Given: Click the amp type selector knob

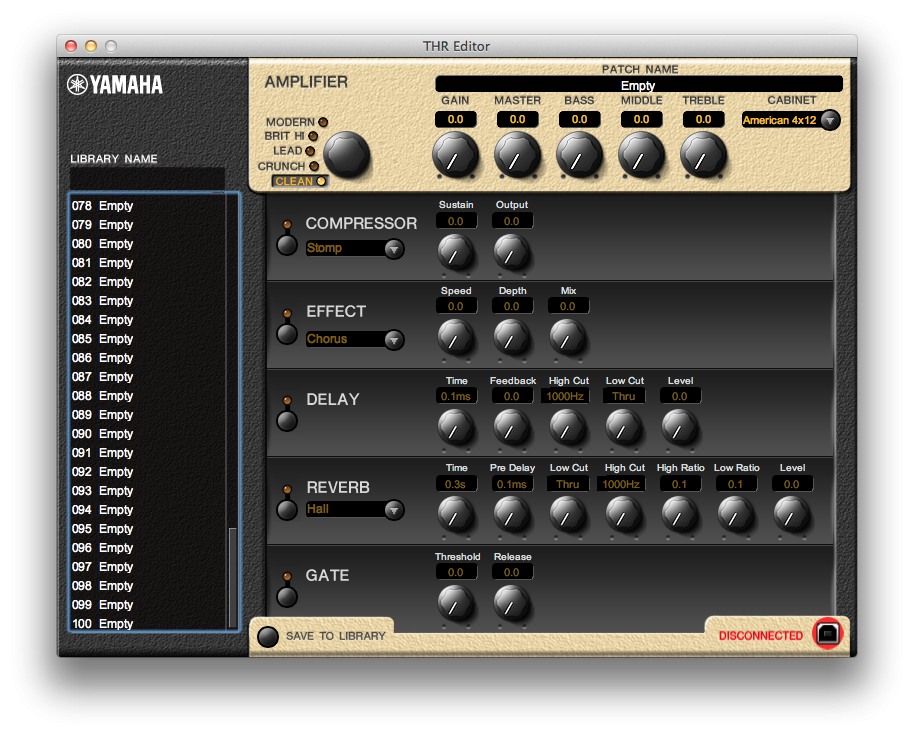Looking at the screenshot, I should coord(347,154).
